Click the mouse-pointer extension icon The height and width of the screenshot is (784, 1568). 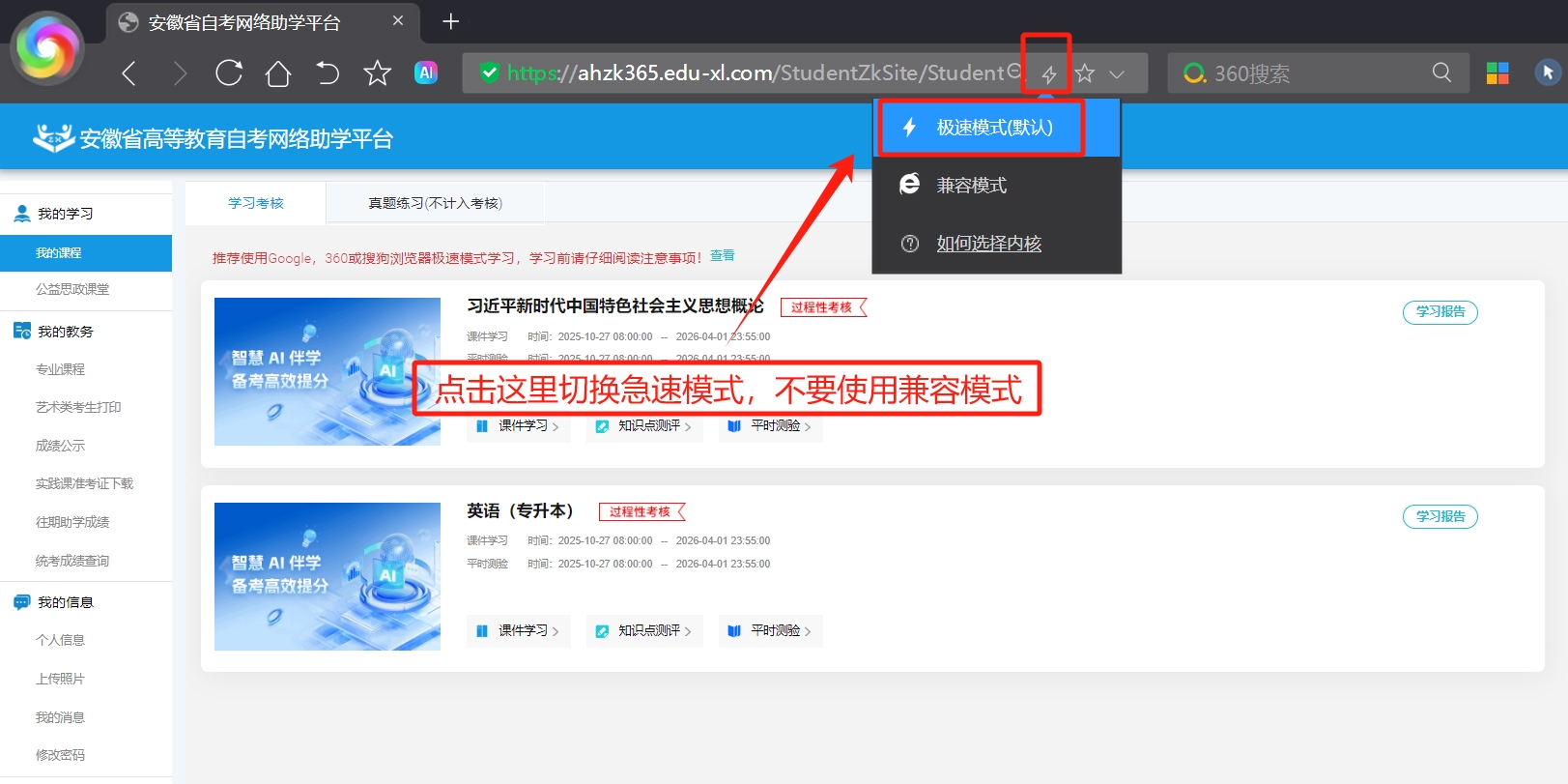[1548, 73]
